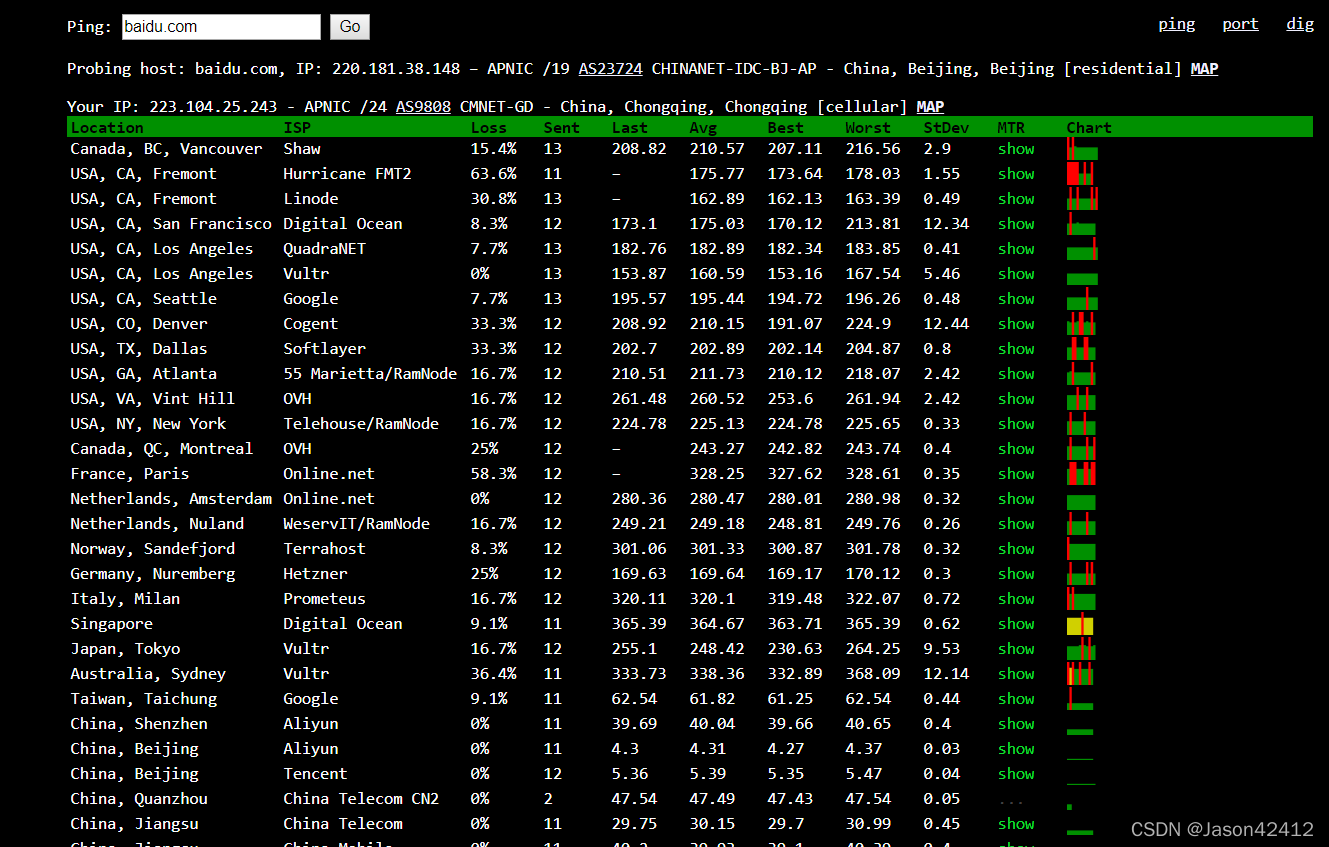Show MTR for Norway Terrahost row

1016,549
